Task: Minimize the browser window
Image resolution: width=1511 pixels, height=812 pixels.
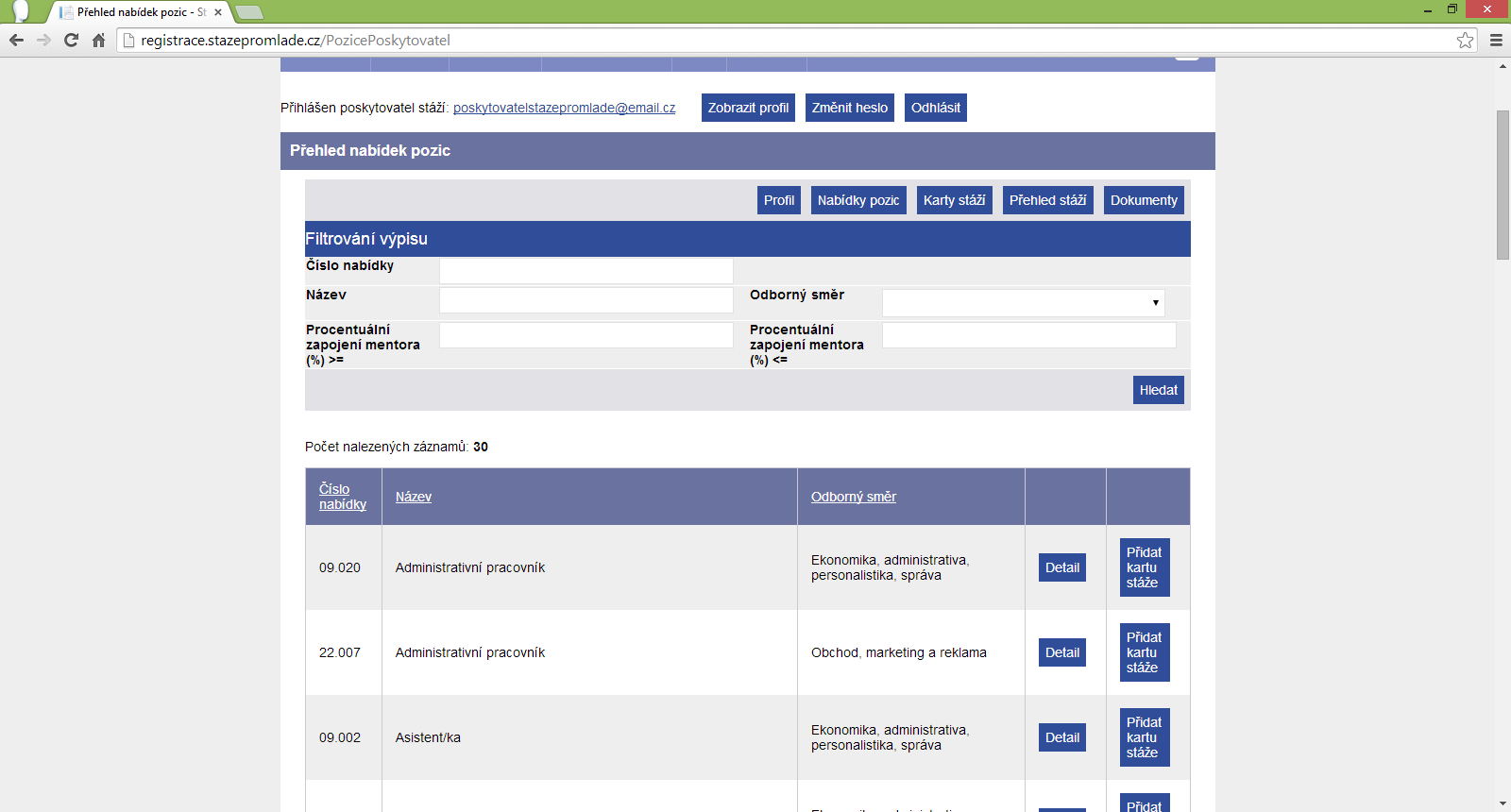Action: pos(1427,9)
